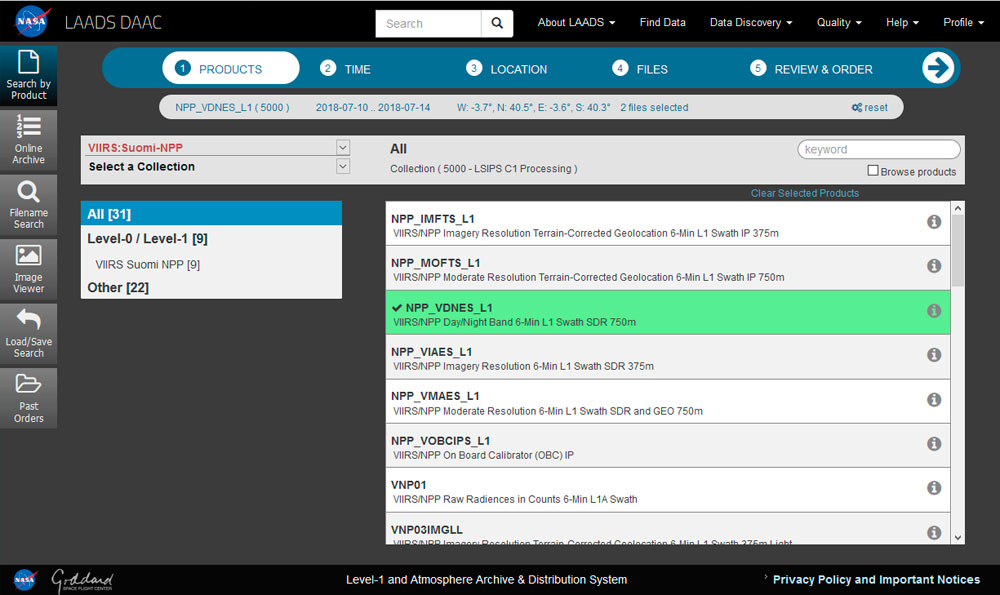Enable the Browse products checkbox
Screen dimensions: 1000x595
[872, 170]
